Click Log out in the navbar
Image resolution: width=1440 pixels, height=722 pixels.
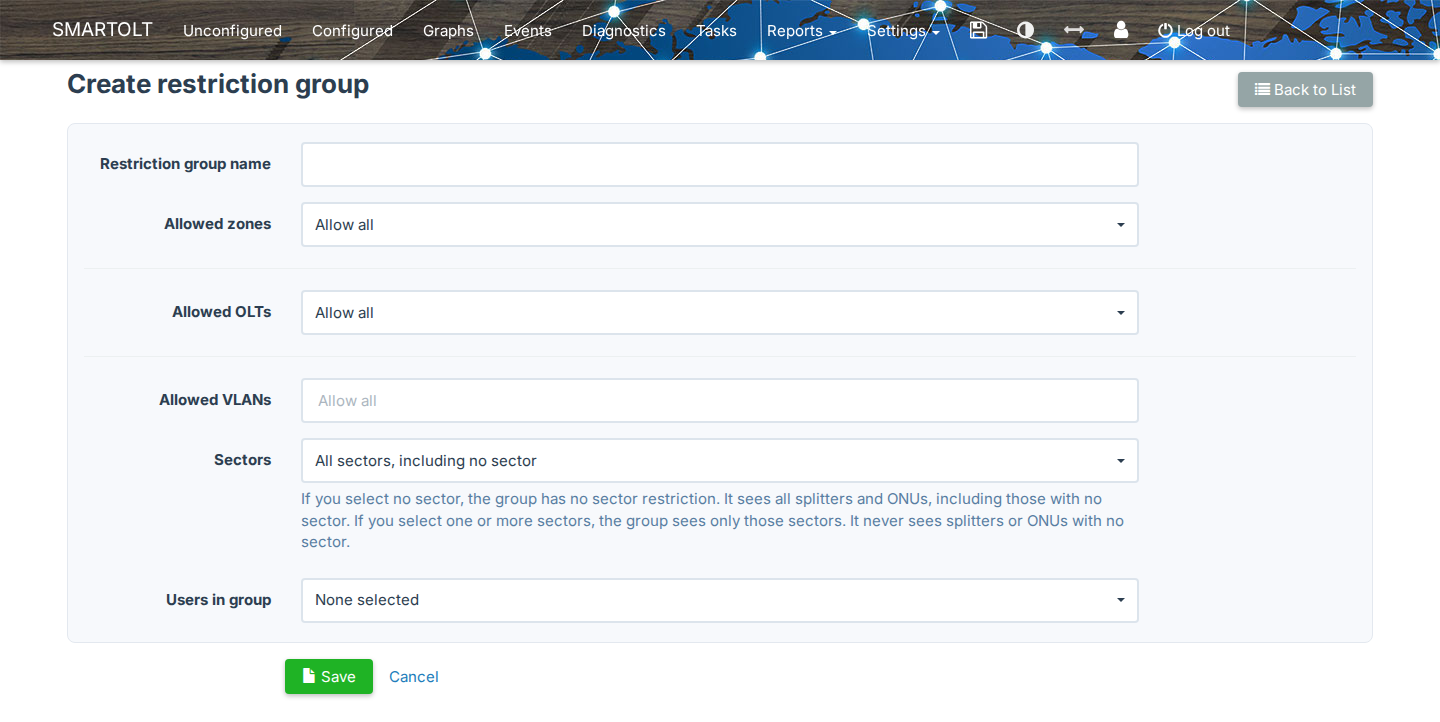(x=1194, y=31)
